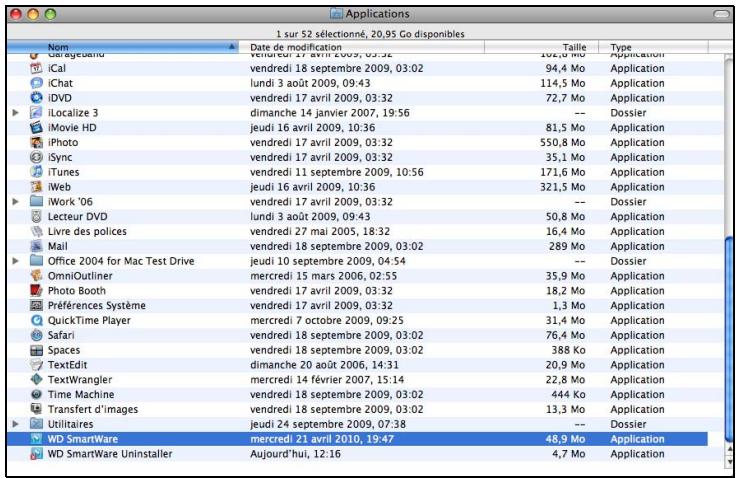The height and width of the screenshot is (478, 737).
Task: Click the Préférences Système icon
Action: pos(36,306)
